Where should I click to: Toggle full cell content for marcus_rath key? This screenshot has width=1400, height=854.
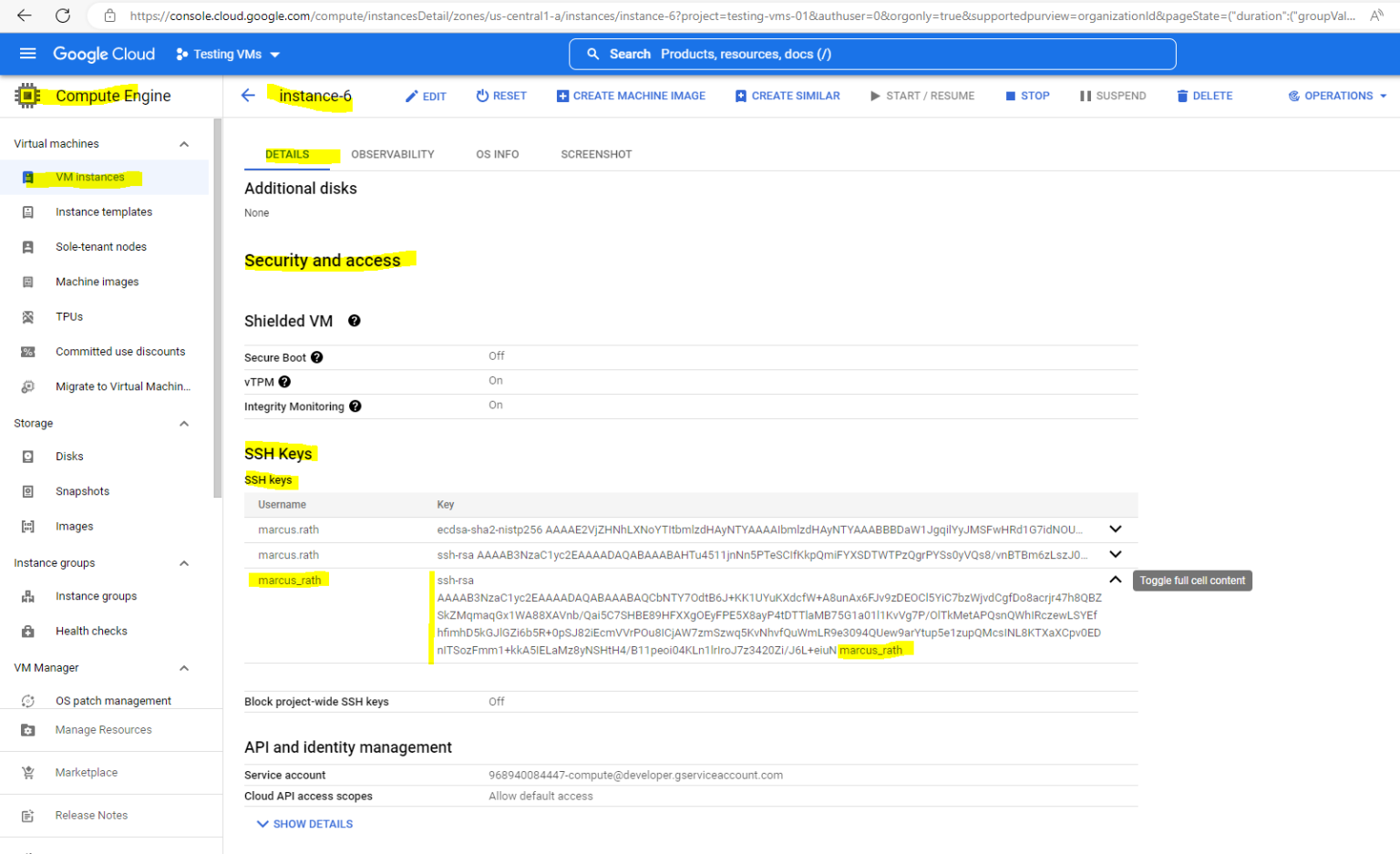pyautogui.click(x=1116, y=580)
